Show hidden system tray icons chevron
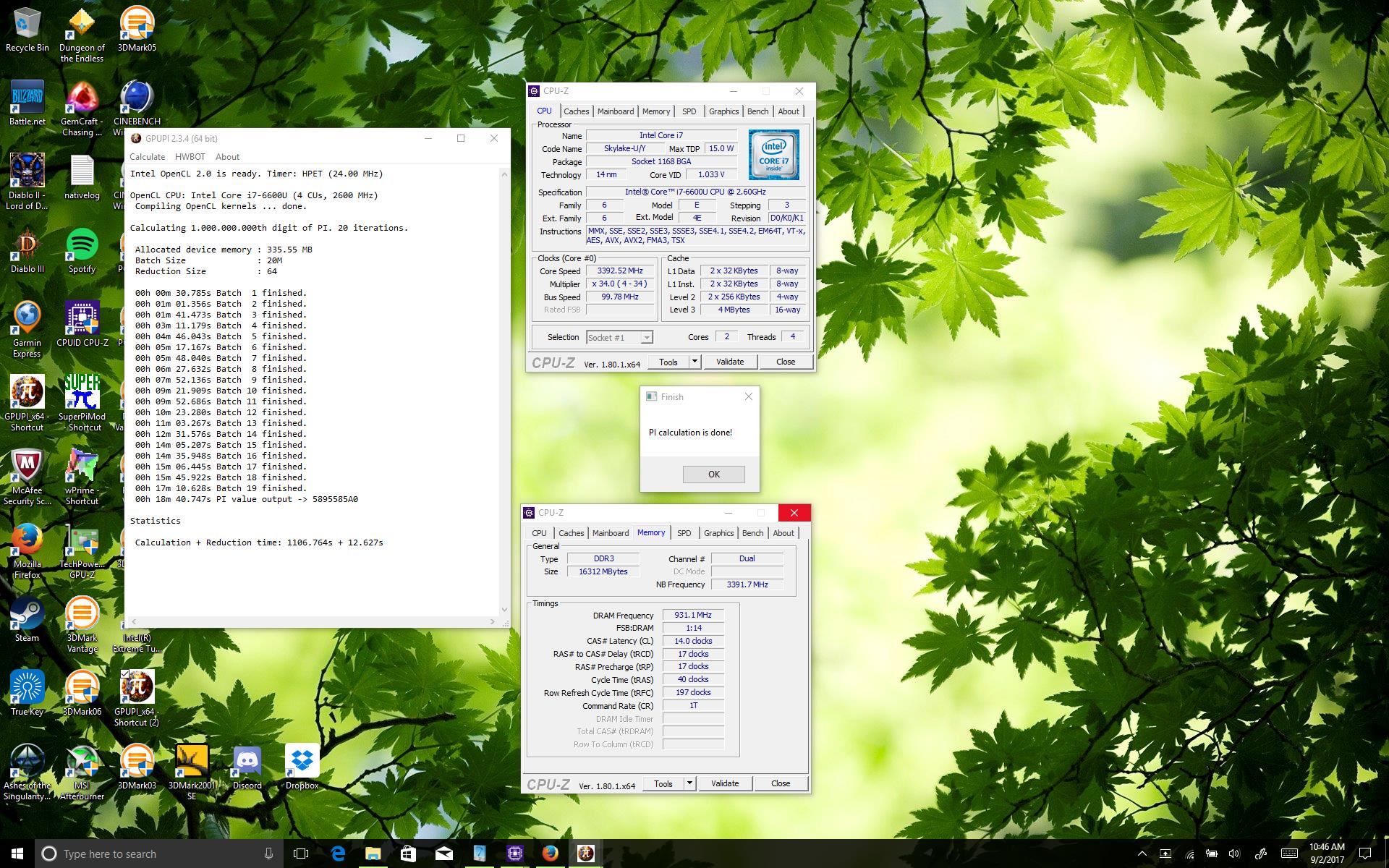The height and width of the screenshot is (868, 1389). [x=1142, y=854]
